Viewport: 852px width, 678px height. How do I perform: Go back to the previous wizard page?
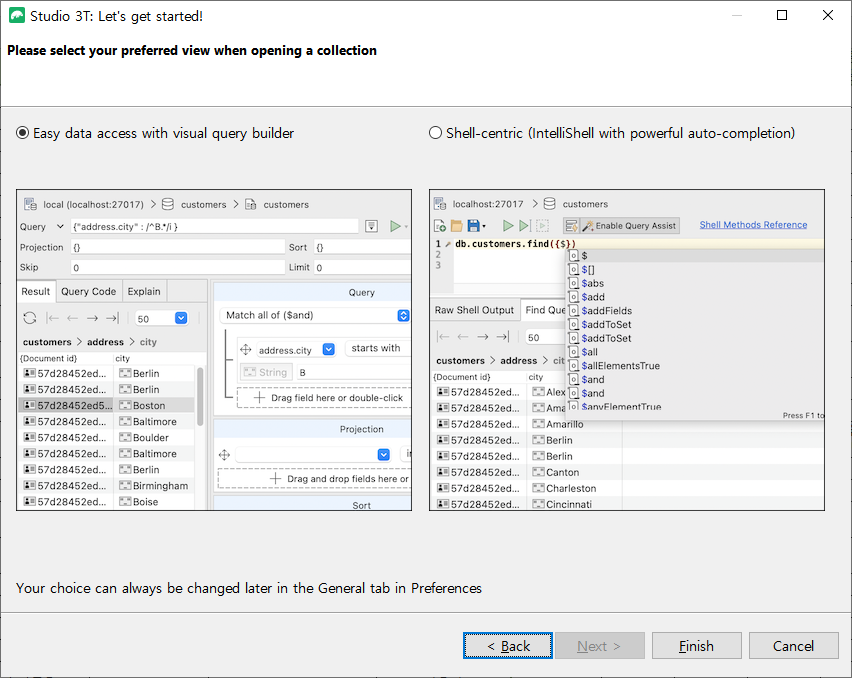[508, 646]
